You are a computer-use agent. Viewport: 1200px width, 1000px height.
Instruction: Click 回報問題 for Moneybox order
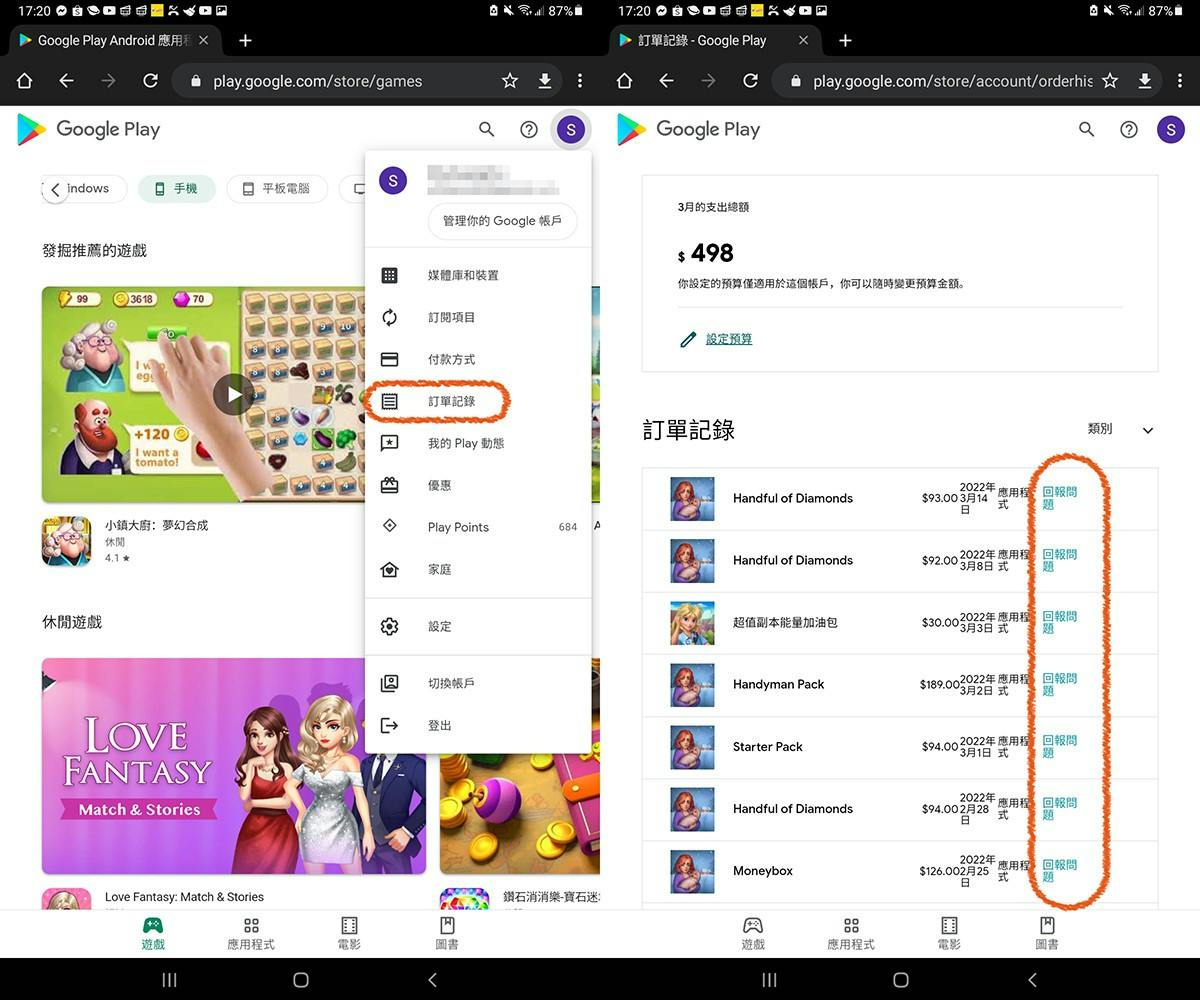pyautogui.click(x=1059, y=870)
